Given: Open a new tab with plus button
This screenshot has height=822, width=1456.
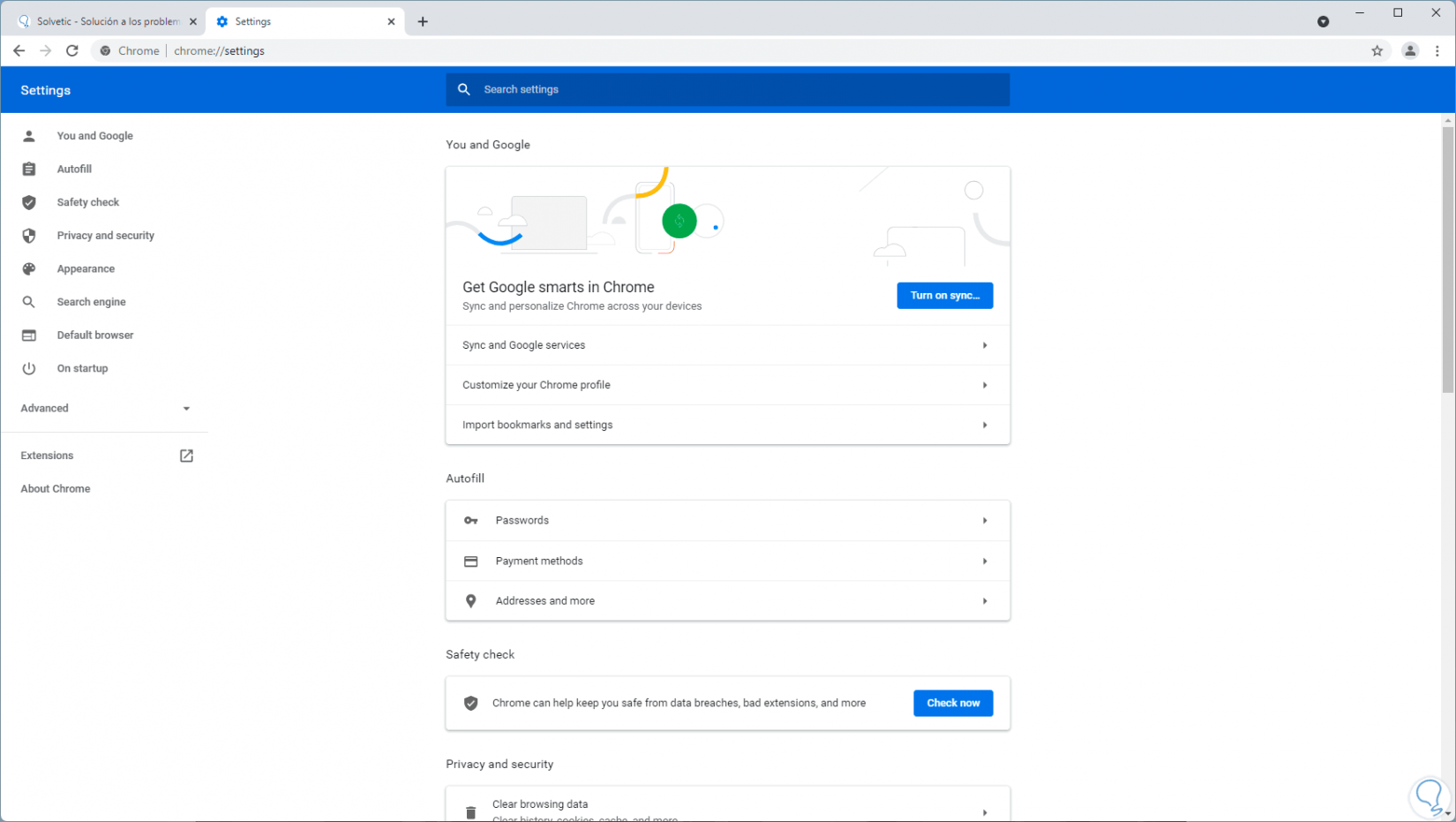Looking at the screenshot, I should [423, 22].
